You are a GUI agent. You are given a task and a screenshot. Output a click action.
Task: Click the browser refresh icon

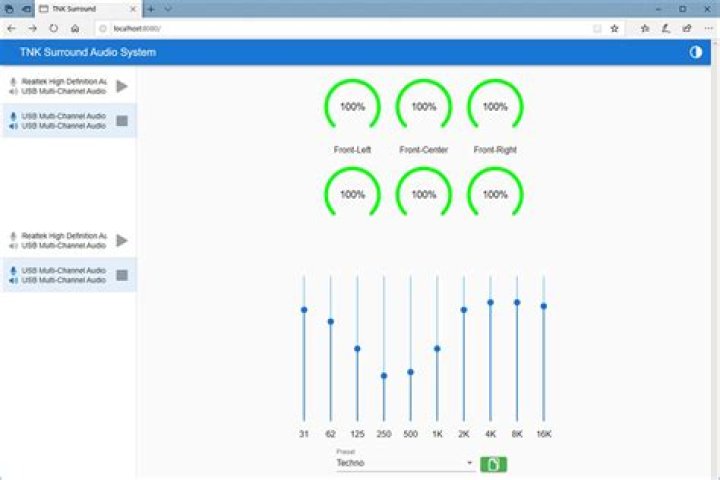pyautogui.click(x=54, y=28)
